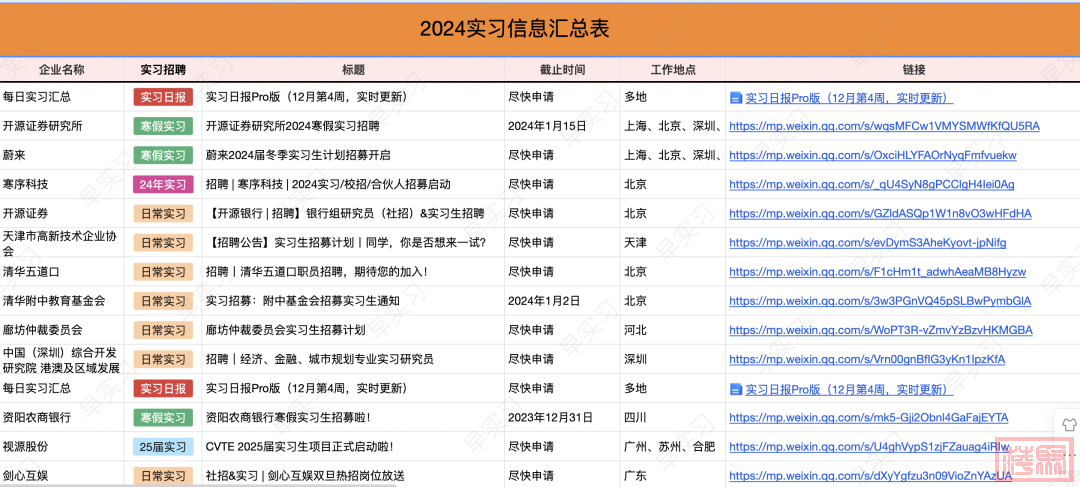
Task: Select the location 广东 for 剑心互娱
Action: tap(636, 475)
